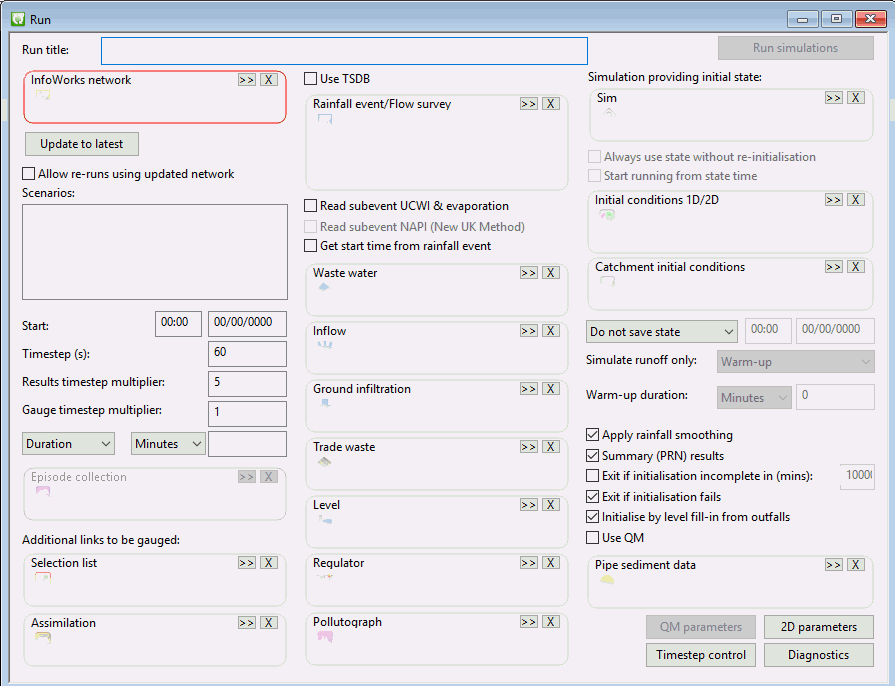Viewport: 895px width, 686px height.
Task: Clear the Catchment initial conditions box
Action: (x=856, y=267)
